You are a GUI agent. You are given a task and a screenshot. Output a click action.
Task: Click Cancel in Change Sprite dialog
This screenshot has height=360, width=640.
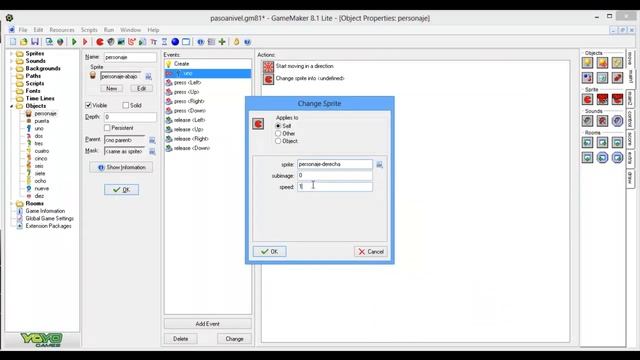pos(371,251)
